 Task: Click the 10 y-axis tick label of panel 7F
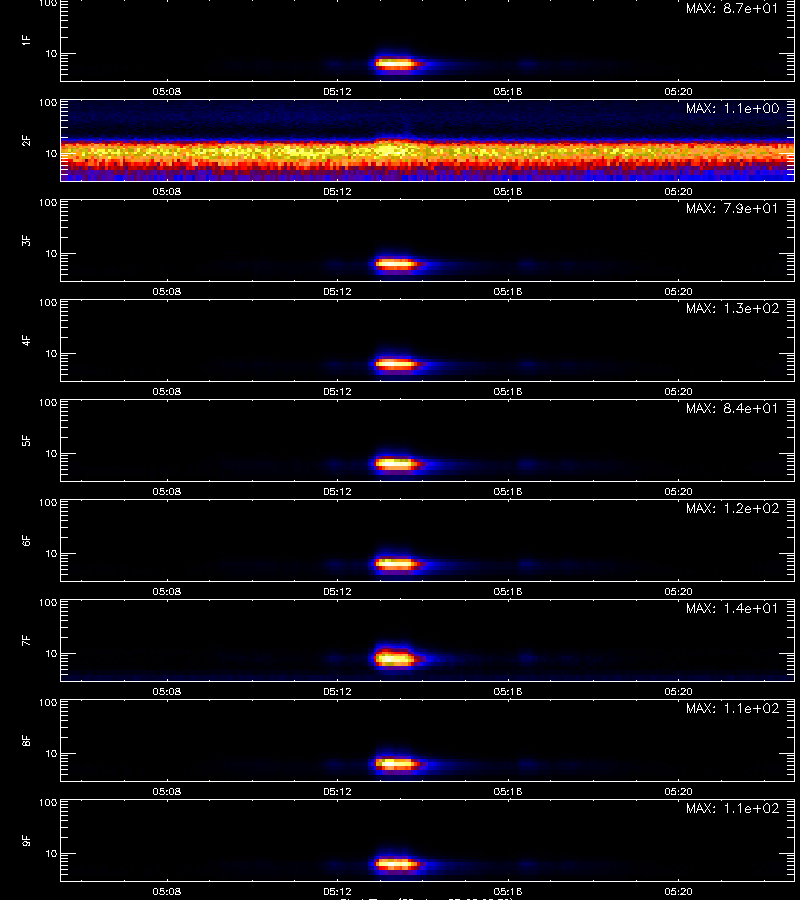51,654
